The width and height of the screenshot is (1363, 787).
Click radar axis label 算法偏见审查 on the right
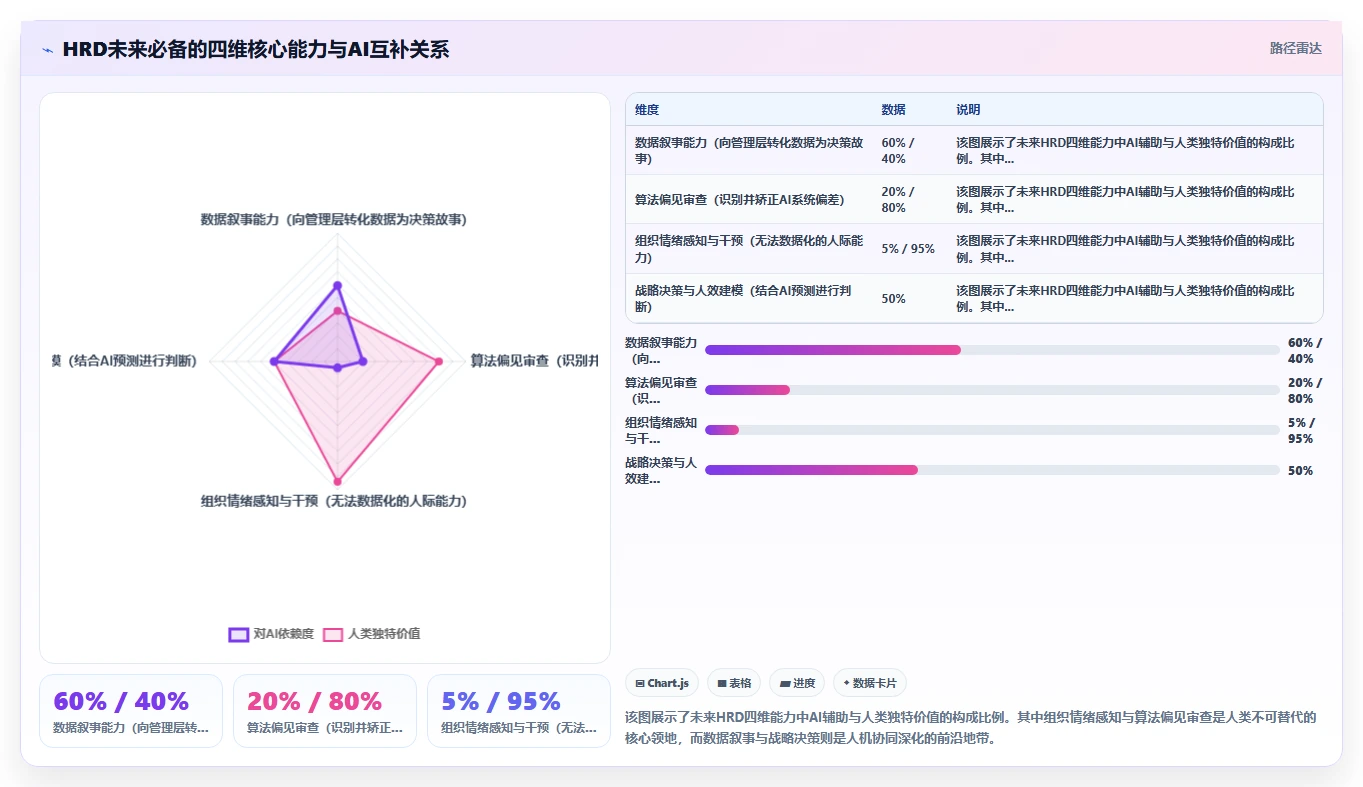(534, 361)
